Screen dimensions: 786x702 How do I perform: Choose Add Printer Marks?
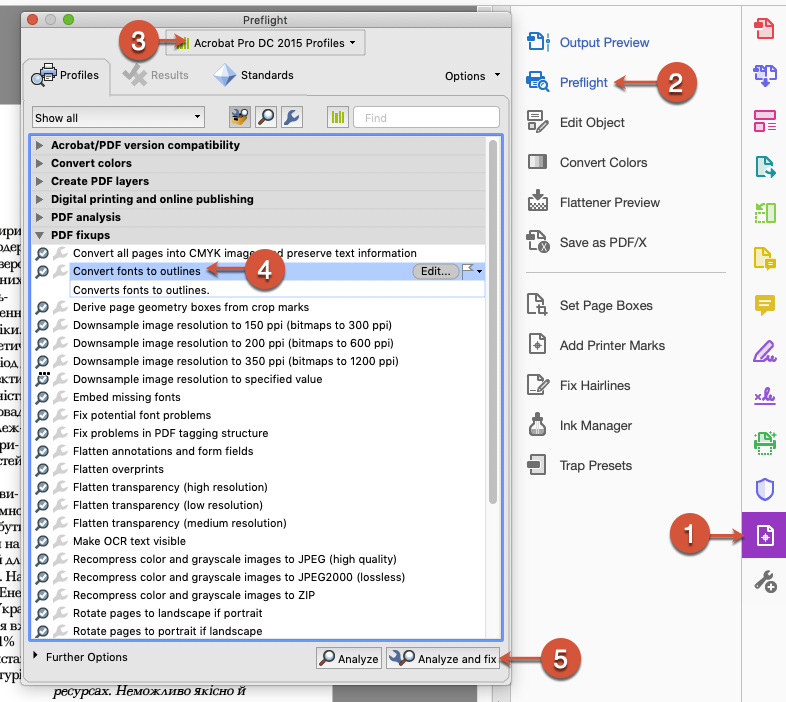596,345
